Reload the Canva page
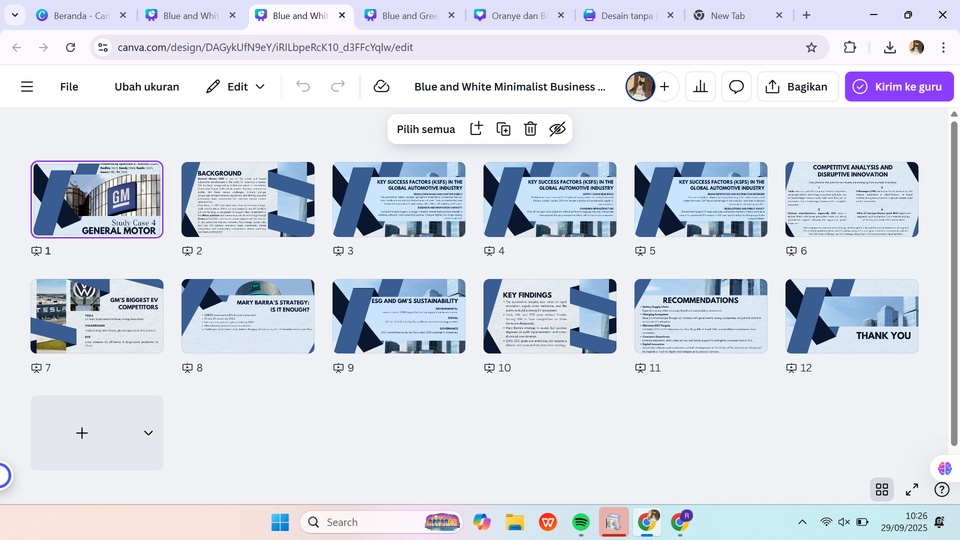The image size is (960, 540). 70,47
